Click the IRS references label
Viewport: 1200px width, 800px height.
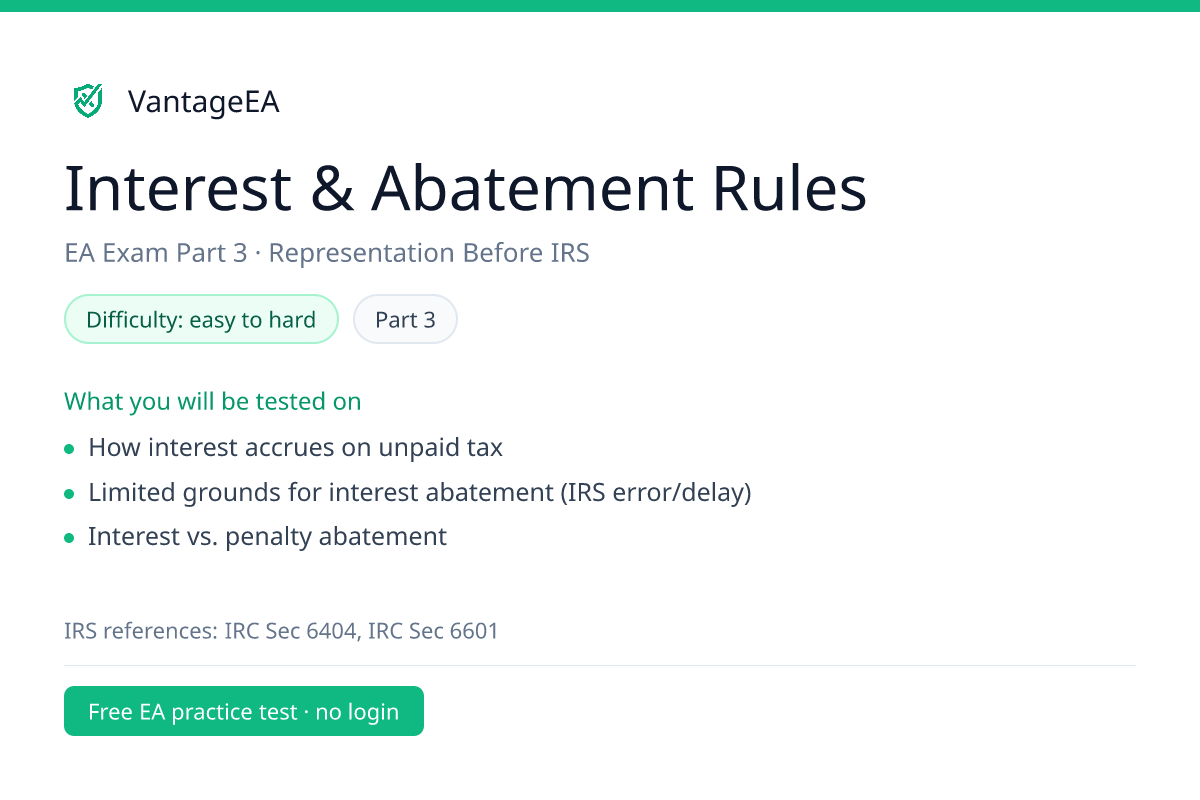pyautogui.click(x=141, y=631)
